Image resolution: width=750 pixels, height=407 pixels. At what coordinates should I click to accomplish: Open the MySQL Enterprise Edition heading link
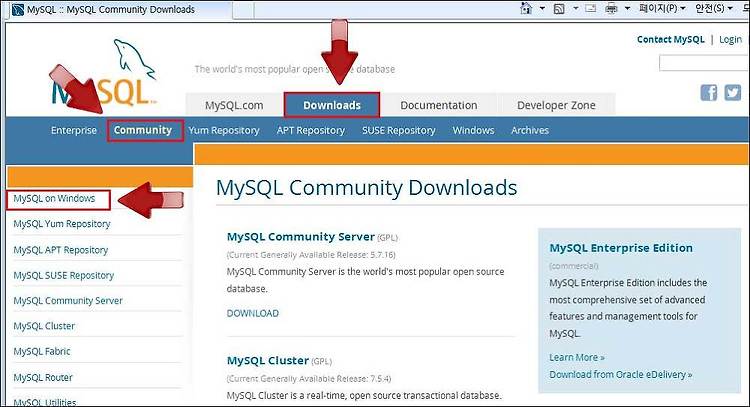pos(621,248)
